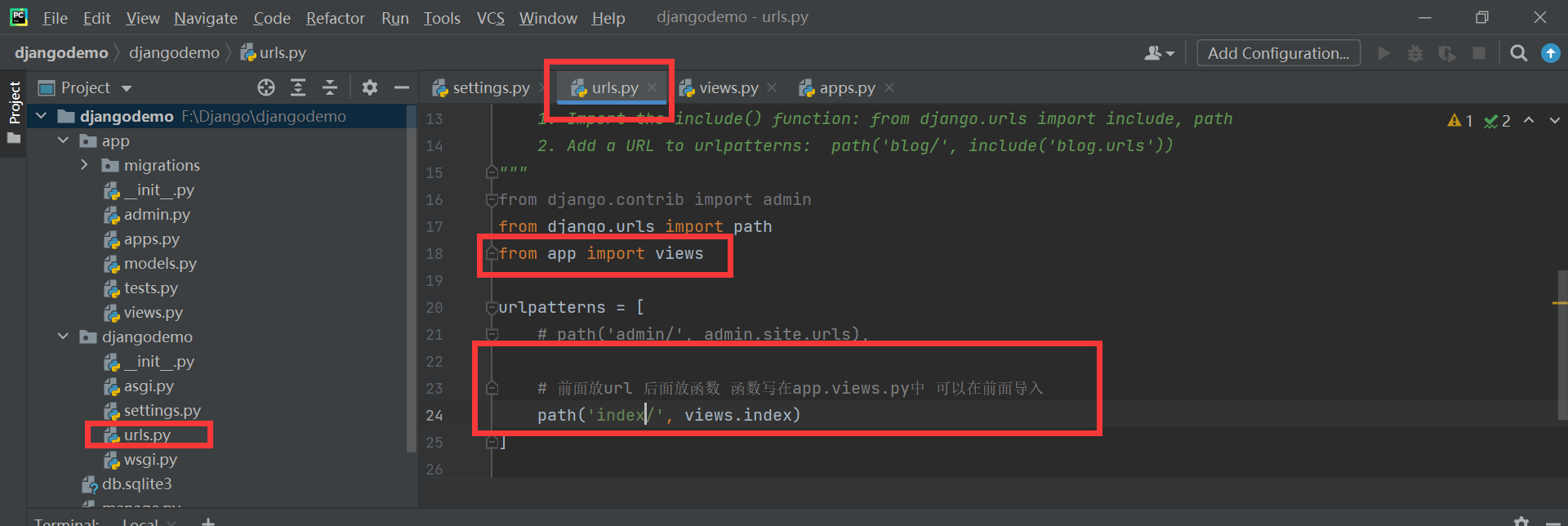The width and height of the screenshot is (1568, 526).
Task: Click Add Configuration button
Action: pyautogui.click(x=1278, y=53)
